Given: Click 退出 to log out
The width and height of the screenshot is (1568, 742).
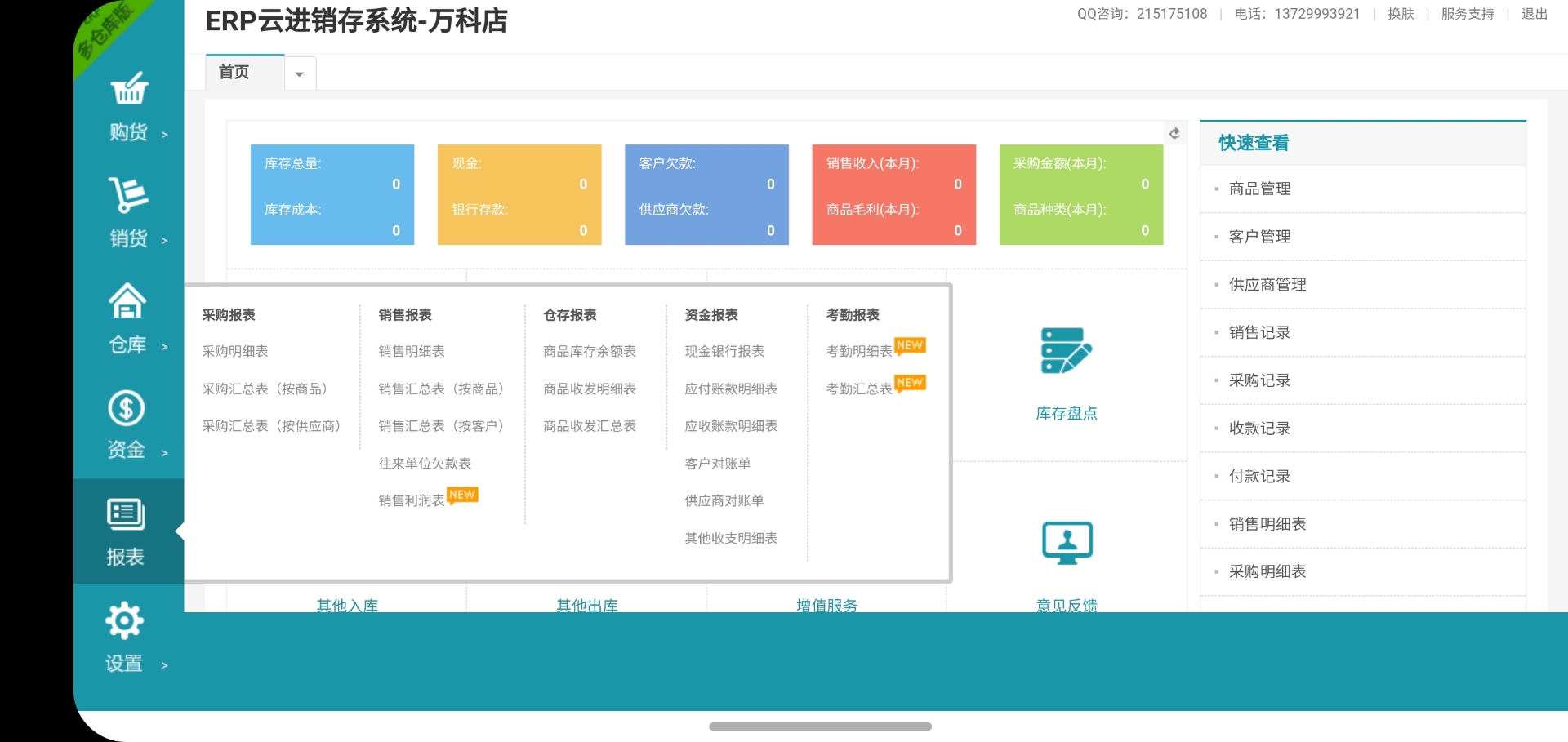Looking at the screenshot, I should (x=1534, y=14).
